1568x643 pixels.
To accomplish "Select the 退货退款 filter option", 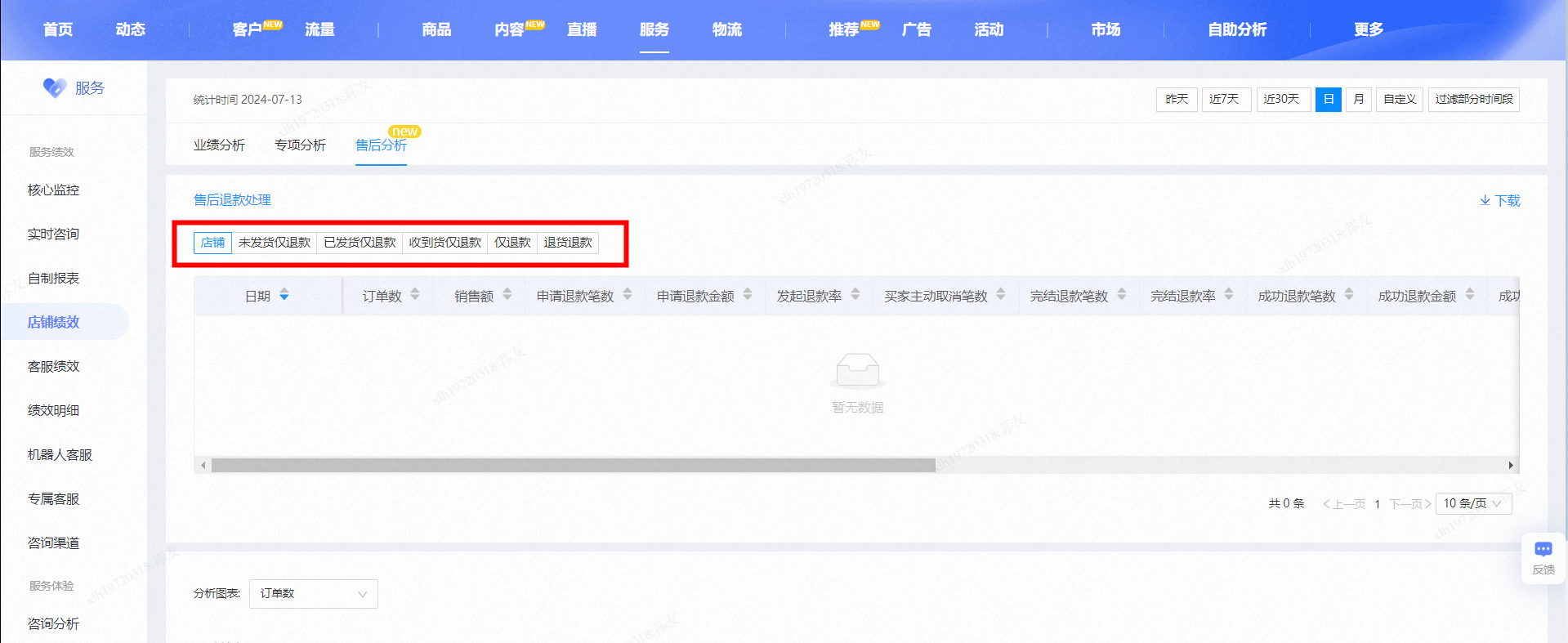I will click(x=568, y=243).
